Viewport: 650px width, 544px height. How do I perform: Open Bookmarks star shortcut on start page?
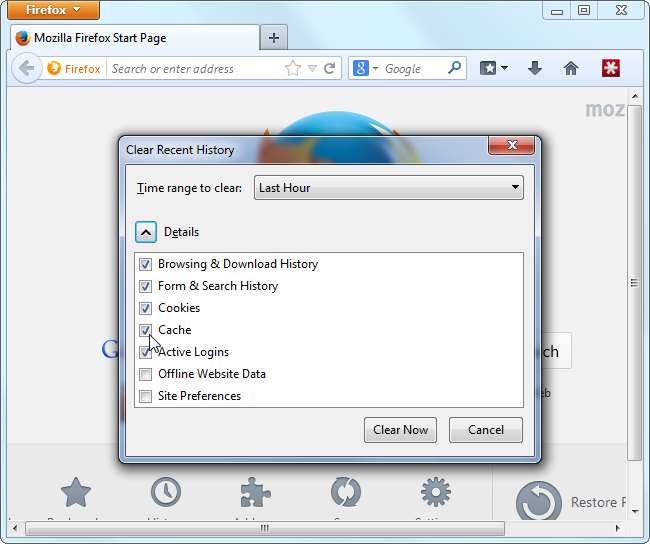[75, 492]
